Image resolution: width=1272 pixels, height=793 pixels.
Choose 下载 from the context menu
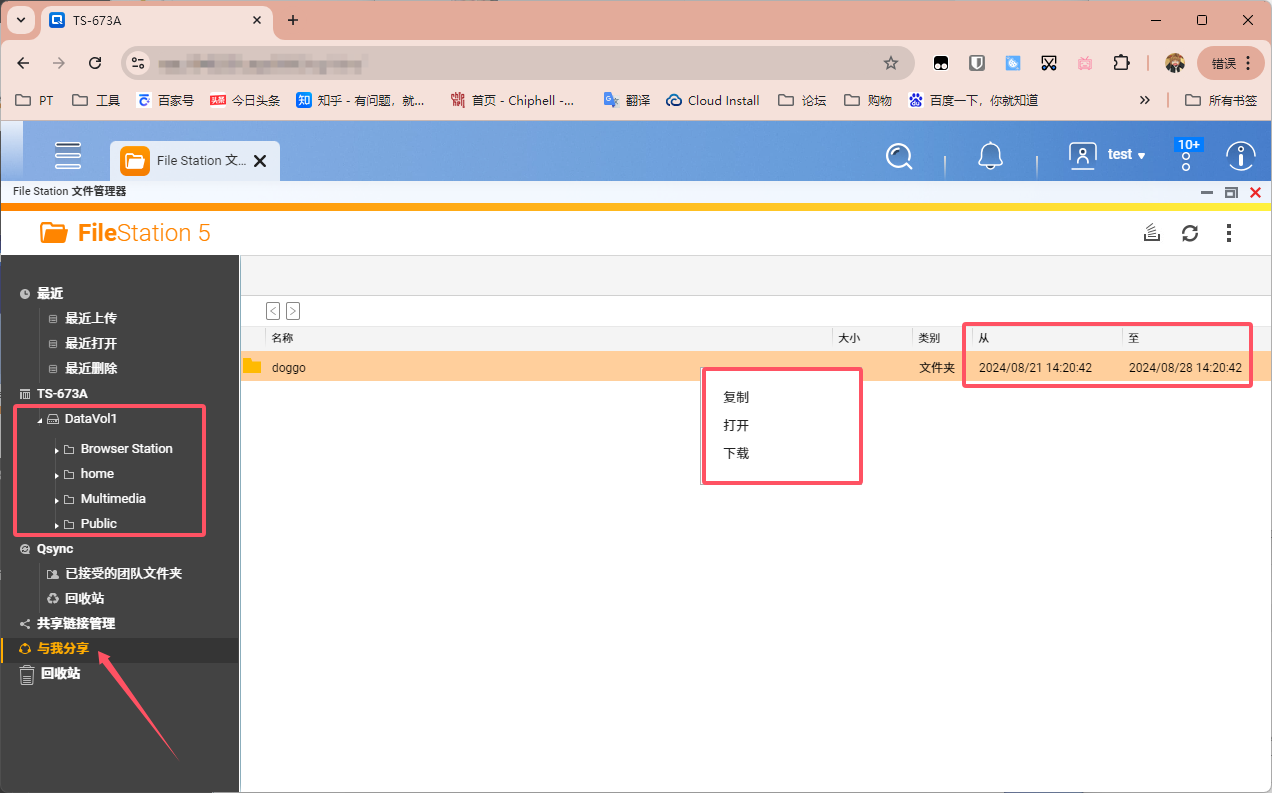tap(736, 453)
